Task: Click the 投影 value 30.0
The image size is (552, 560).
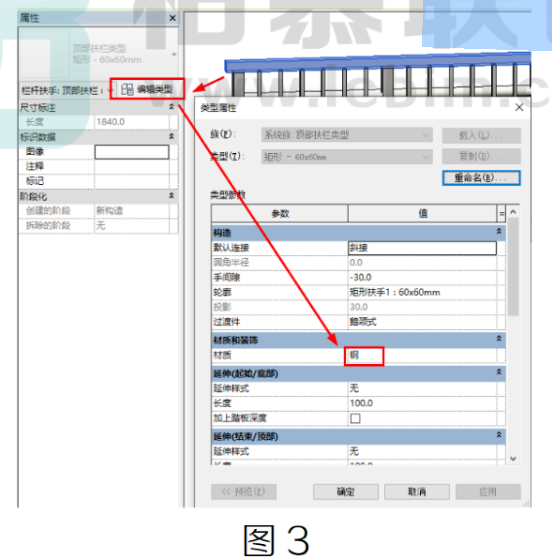Action: pos(422,307)
